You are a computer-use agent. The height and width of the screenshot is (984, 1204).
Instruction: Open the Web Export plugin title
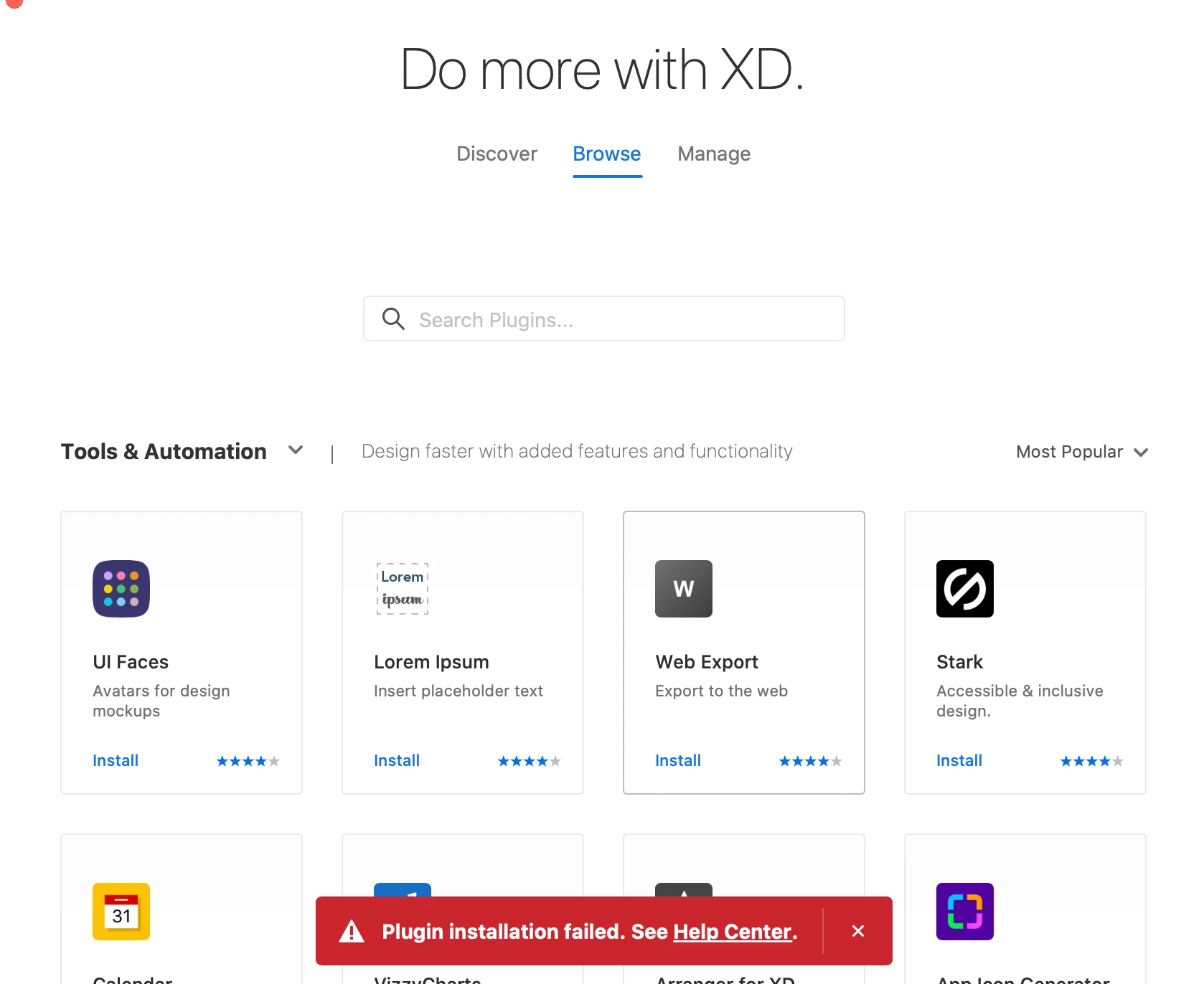click(707, 662)
